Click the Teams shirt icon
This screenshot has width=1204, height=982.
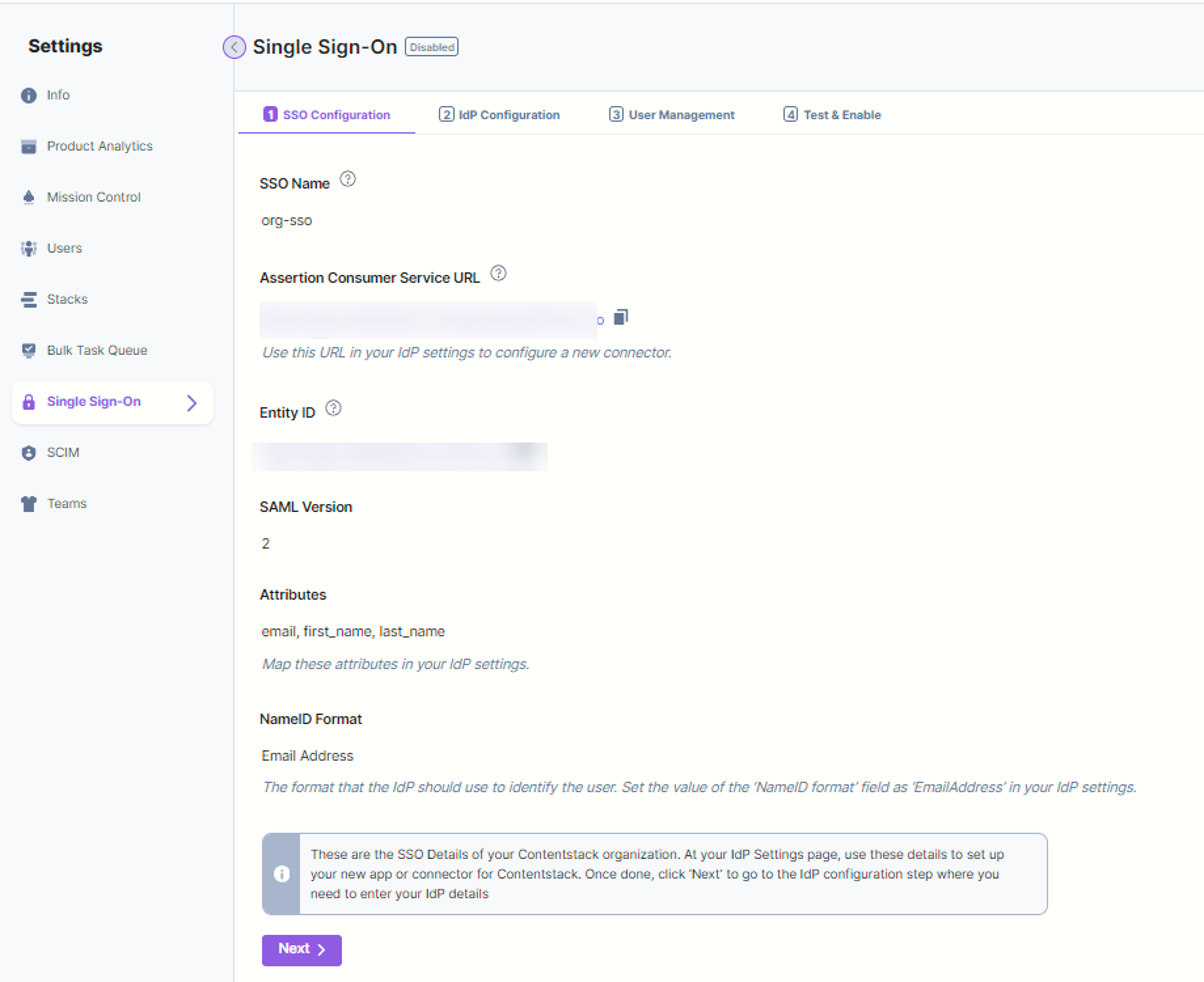pos(29,503)
